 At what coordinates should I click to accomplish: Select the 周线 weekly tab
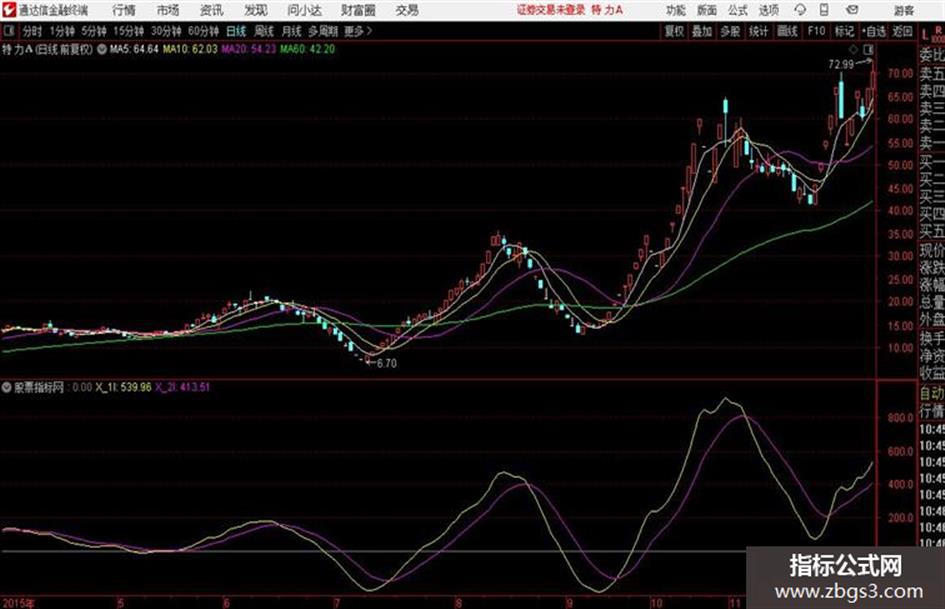(x=264, y=31)
